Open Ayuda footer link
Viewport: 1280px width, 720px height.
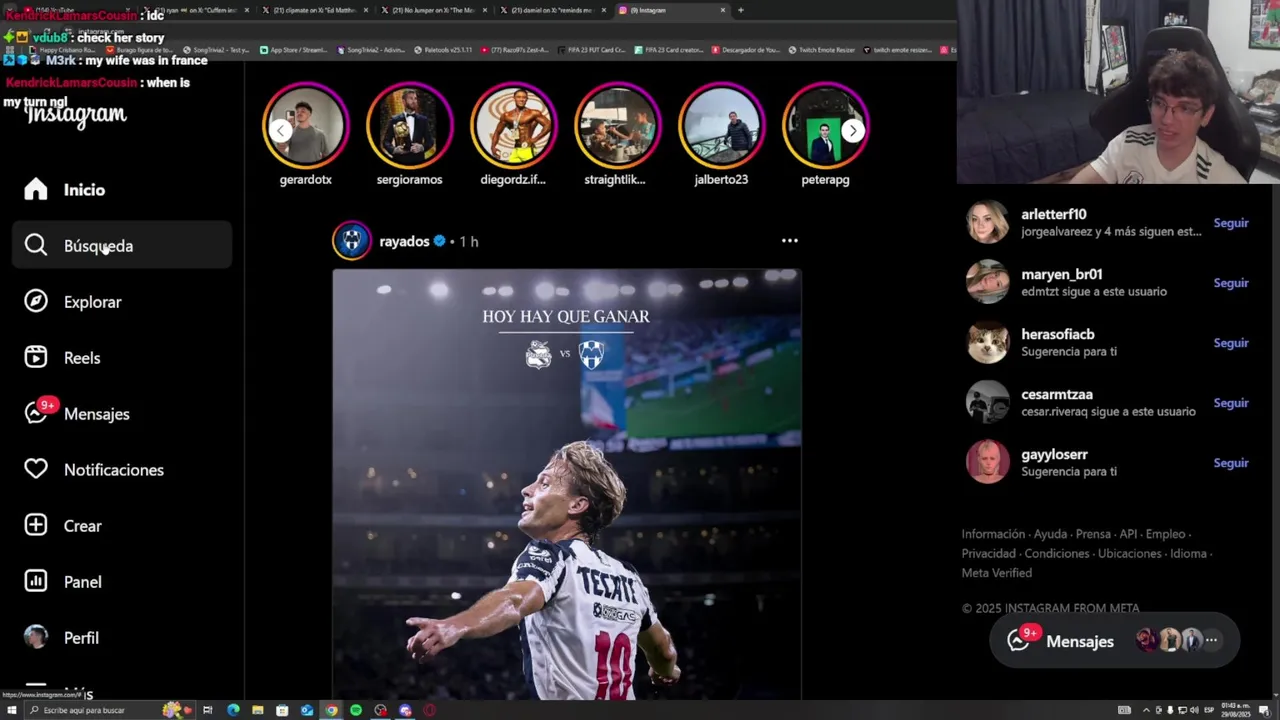click(1050, 534)
